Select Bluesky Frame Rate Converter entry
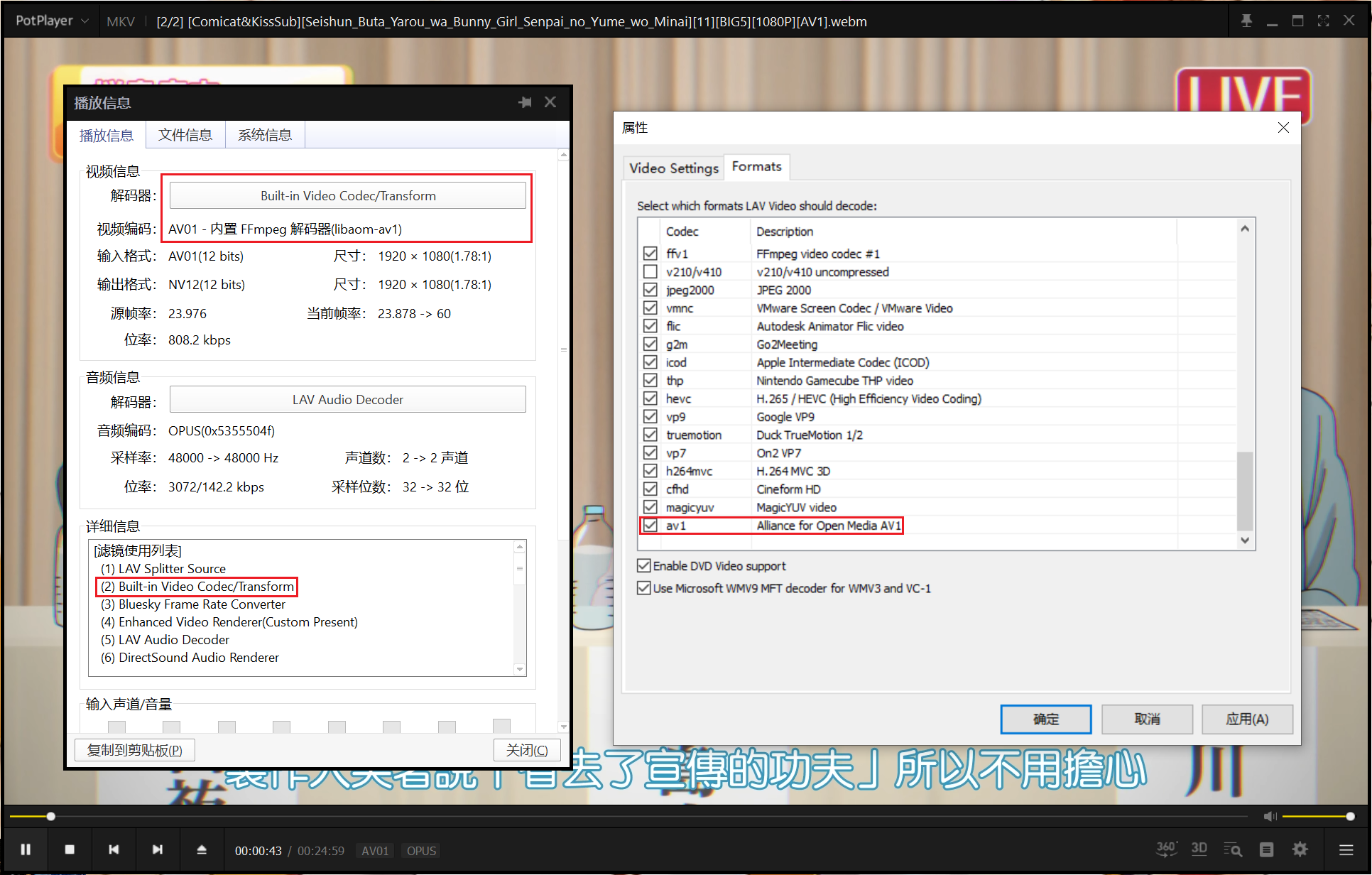1372x875 pixels. [193, 604]
